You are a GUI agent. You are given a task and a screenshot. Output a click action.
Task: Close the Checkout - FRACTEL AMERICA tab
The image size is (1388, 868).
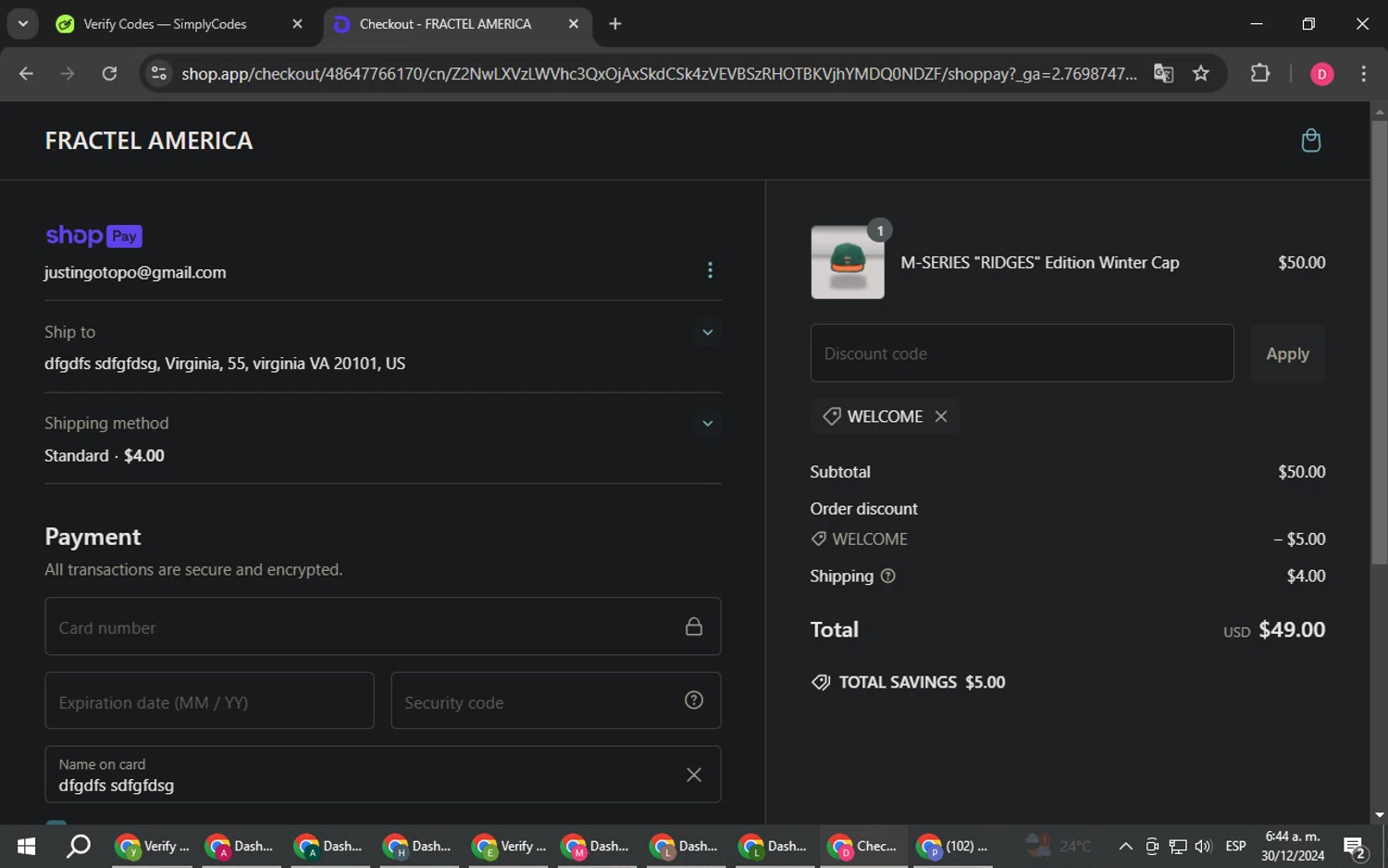point(574,24)
